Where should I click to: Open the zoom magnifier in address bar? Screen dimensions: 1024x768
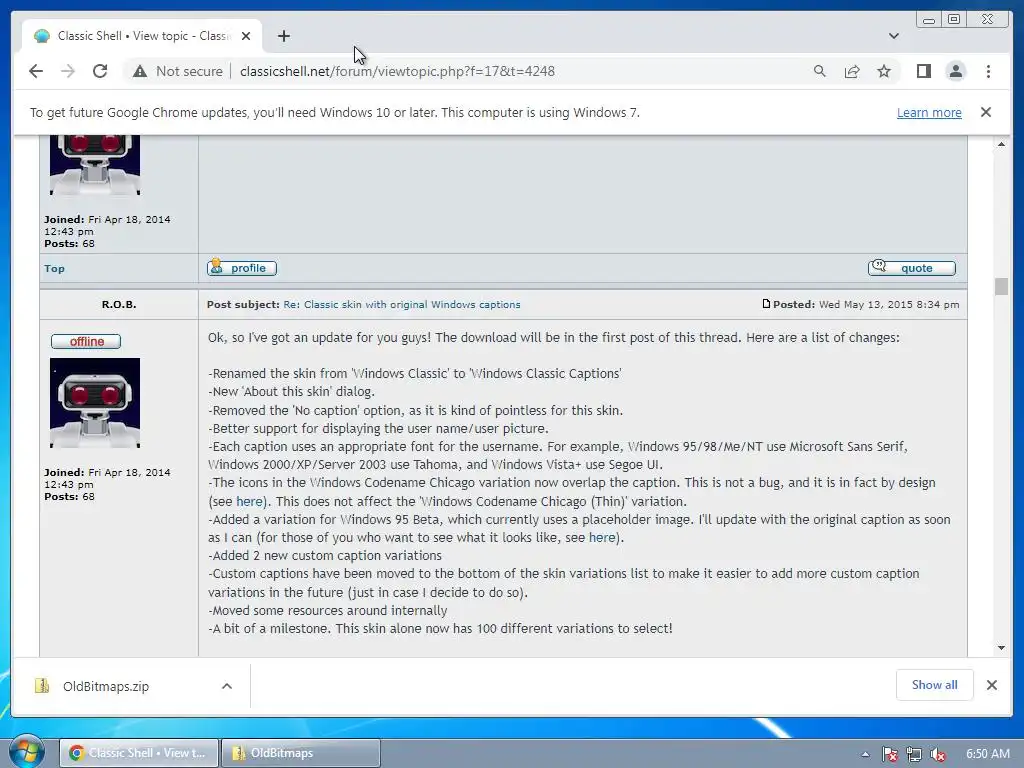click(820, 71)
